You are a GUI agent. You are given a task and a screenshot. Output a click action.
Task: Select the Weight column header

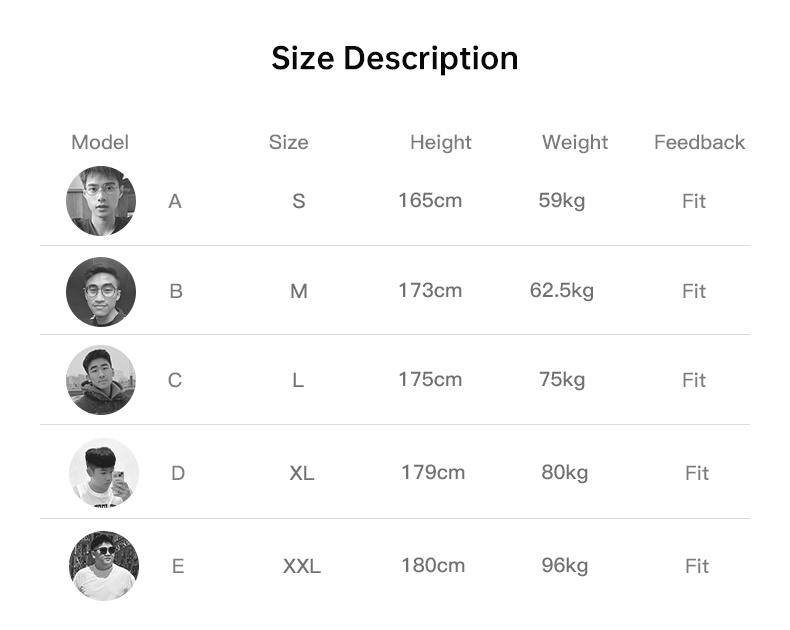[575, 142]
